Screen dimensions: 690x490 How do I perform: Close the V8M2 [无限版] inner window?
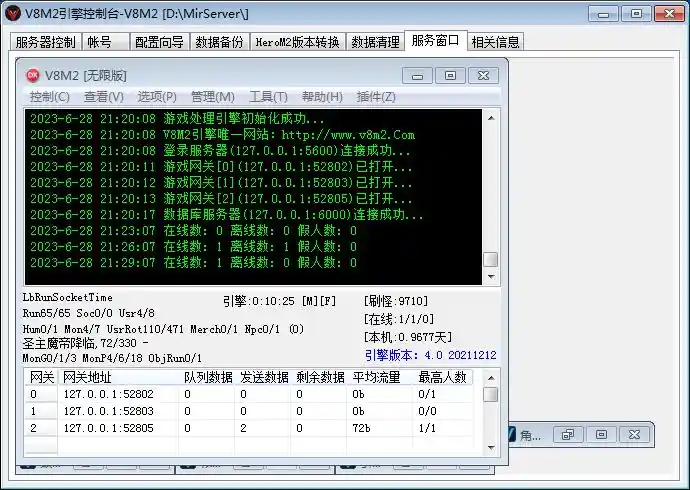[x=483, y=76]
